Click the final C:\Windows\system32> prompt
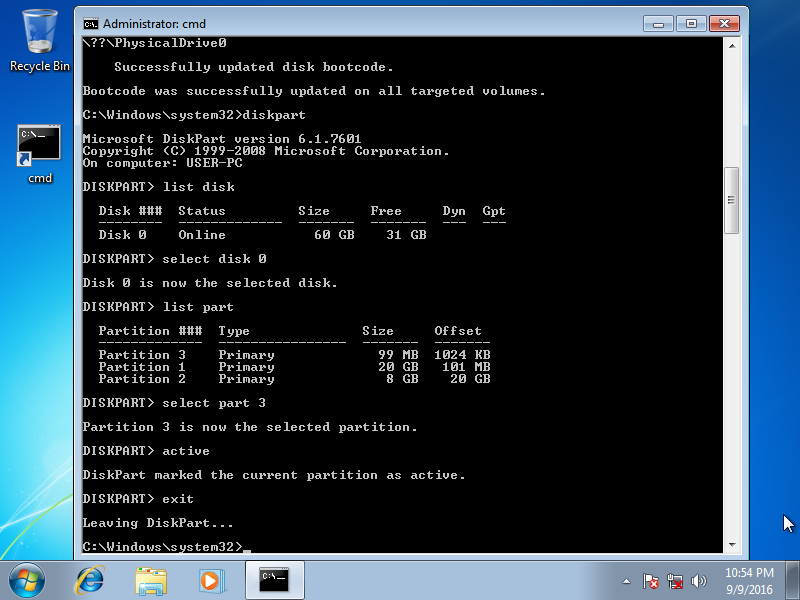 [163, 546]
